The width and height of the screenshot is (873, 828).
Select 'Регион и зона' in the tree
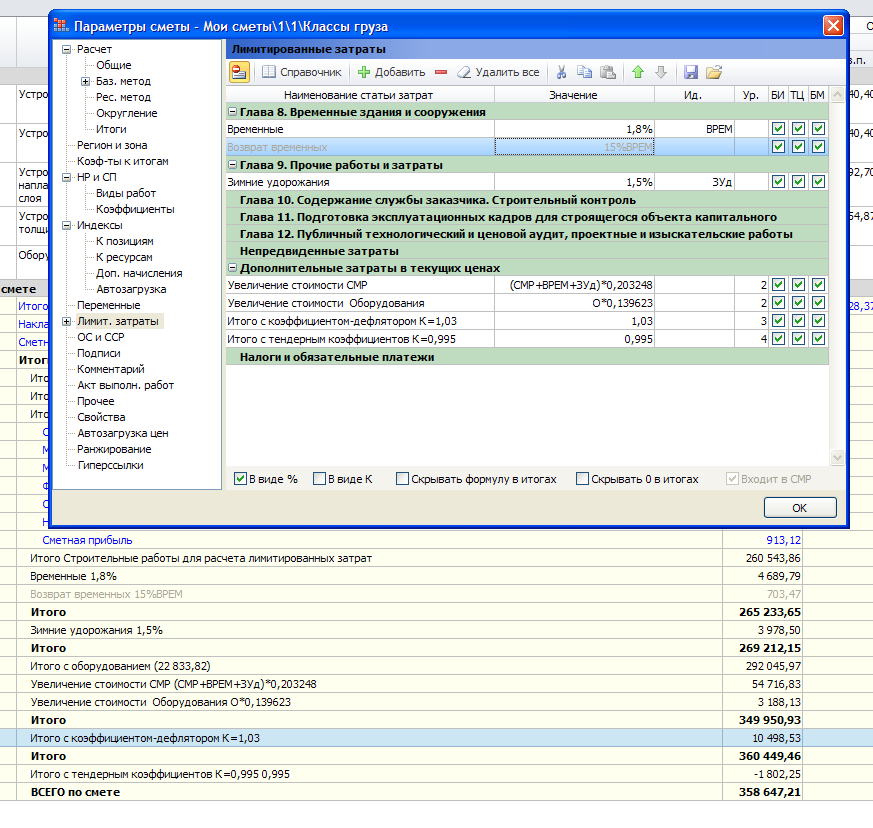click(112, 145)
